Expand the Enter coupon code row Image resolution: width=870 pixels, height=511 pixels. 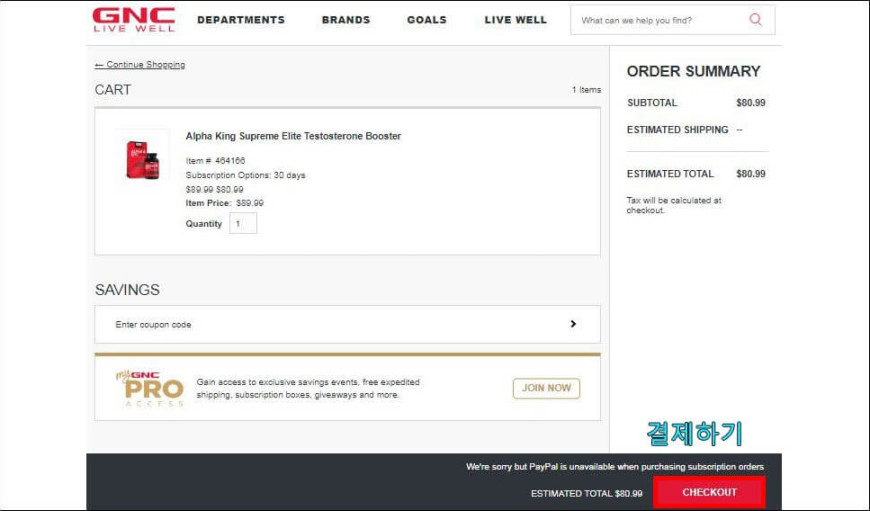click(347, 325)
